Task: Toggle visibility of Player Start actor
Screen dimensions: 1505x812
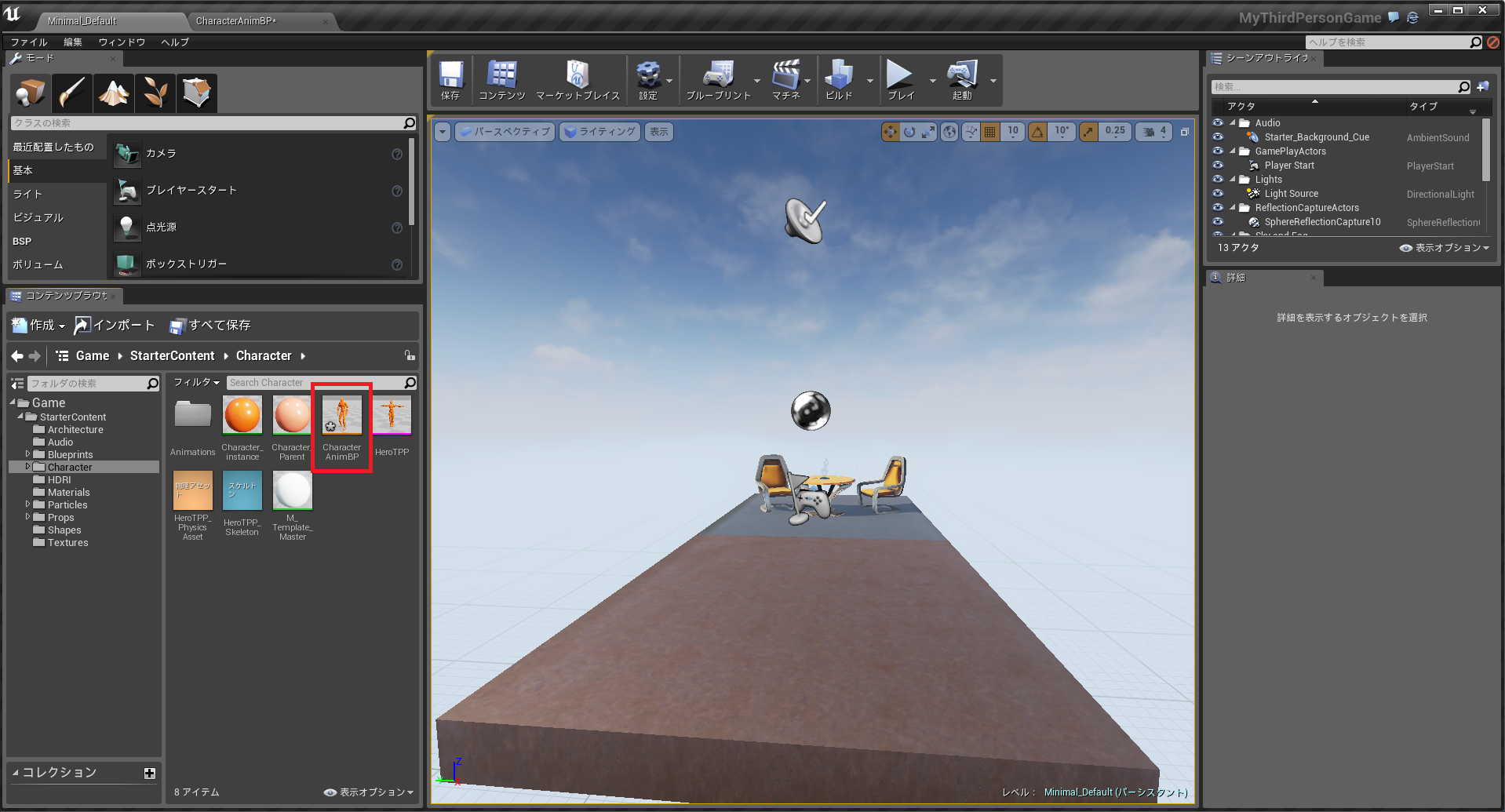Action: (x=1218, y=166)
